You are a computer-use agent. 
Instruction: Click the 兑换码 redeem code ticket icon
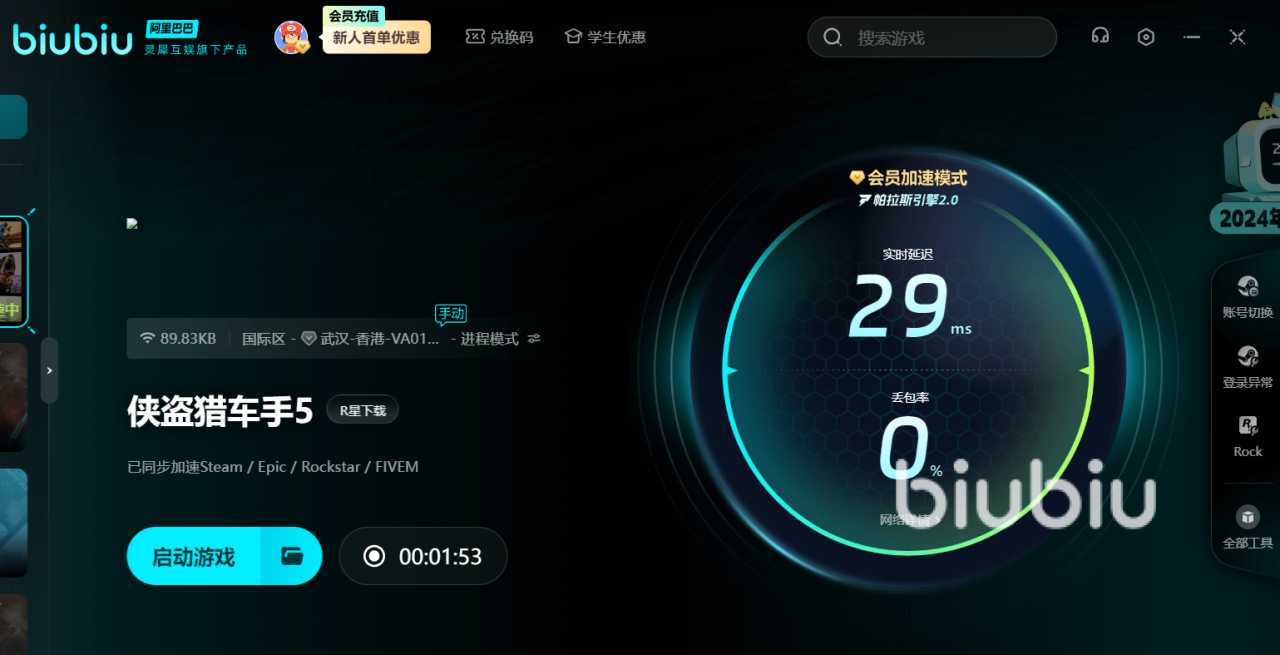click(x=475, y=37)
